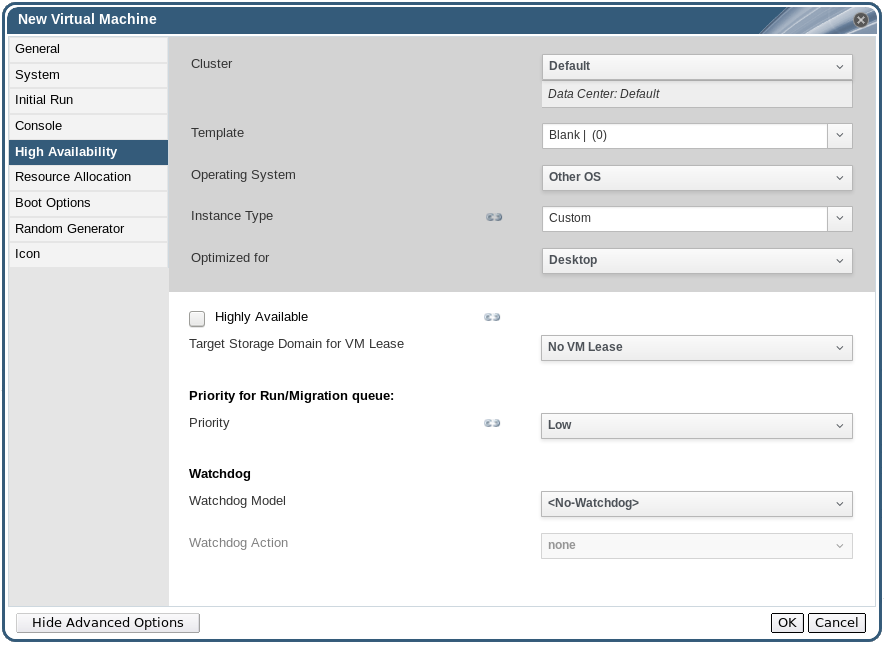Go to the Resource Allocation tab
Screen dimensions: 884x646
88,177
